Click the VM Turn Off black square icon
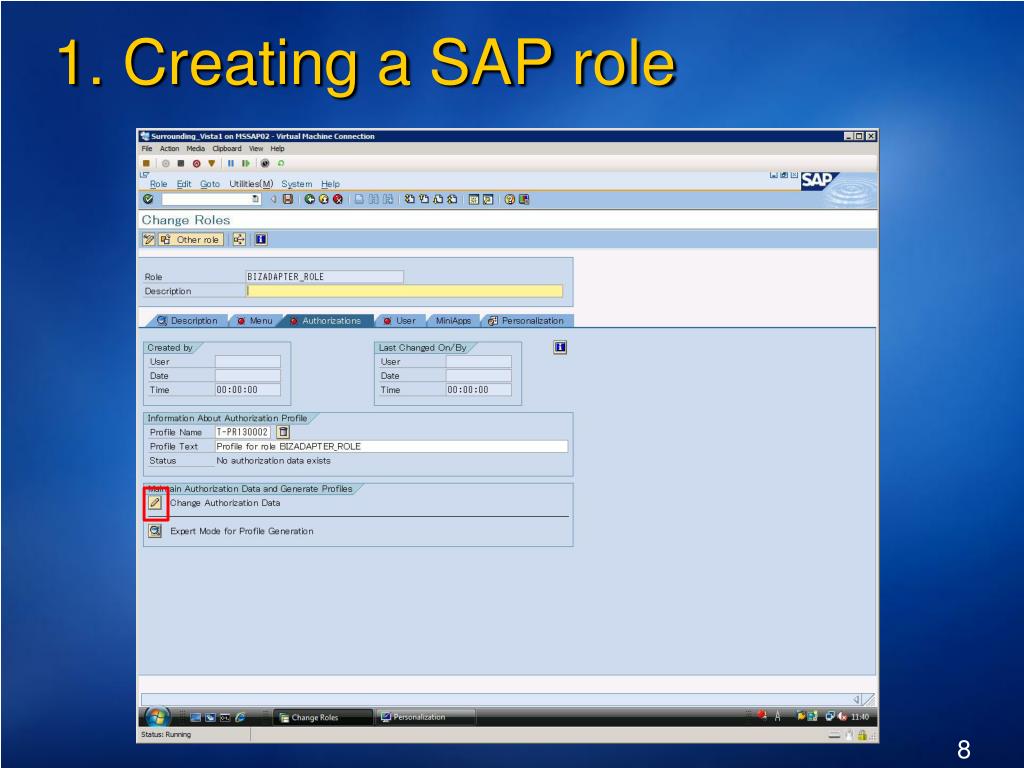Screen dimensions: 1024x768 click(x=181, y=163)
